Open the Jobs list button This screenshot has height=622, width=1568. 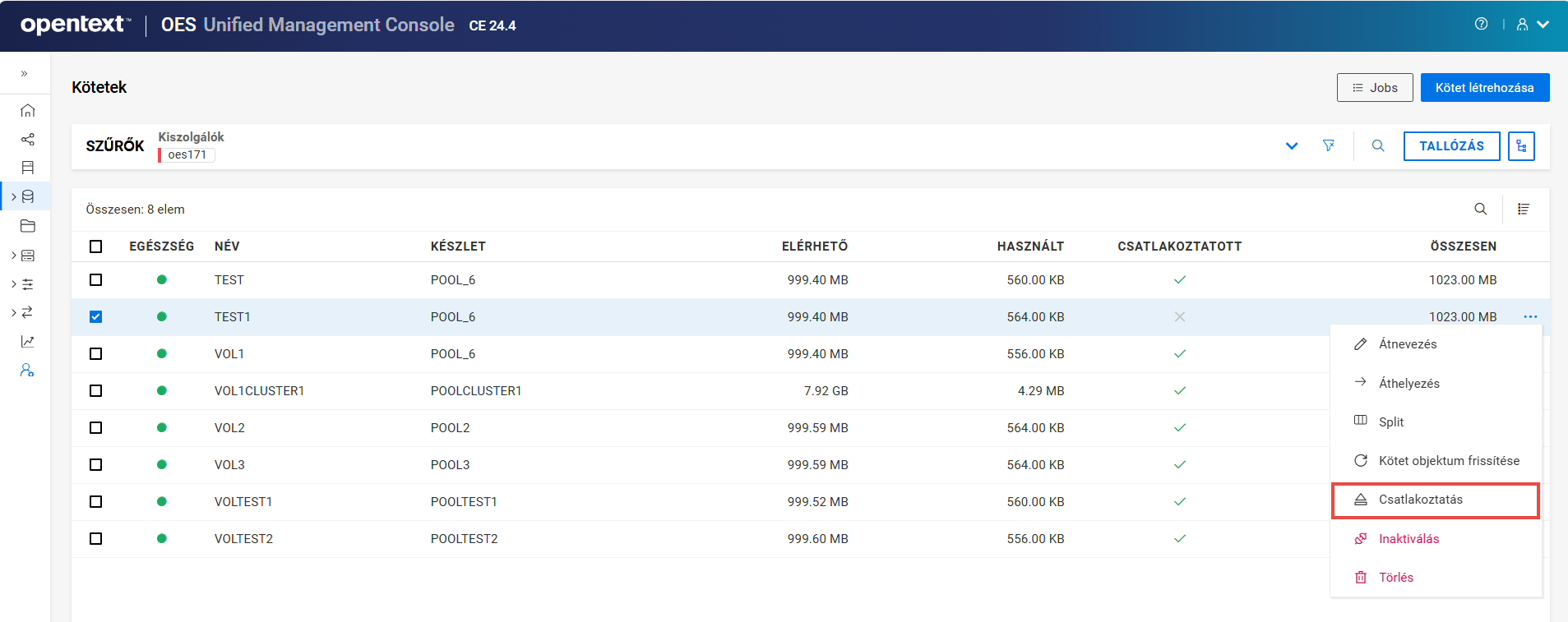1374,88
